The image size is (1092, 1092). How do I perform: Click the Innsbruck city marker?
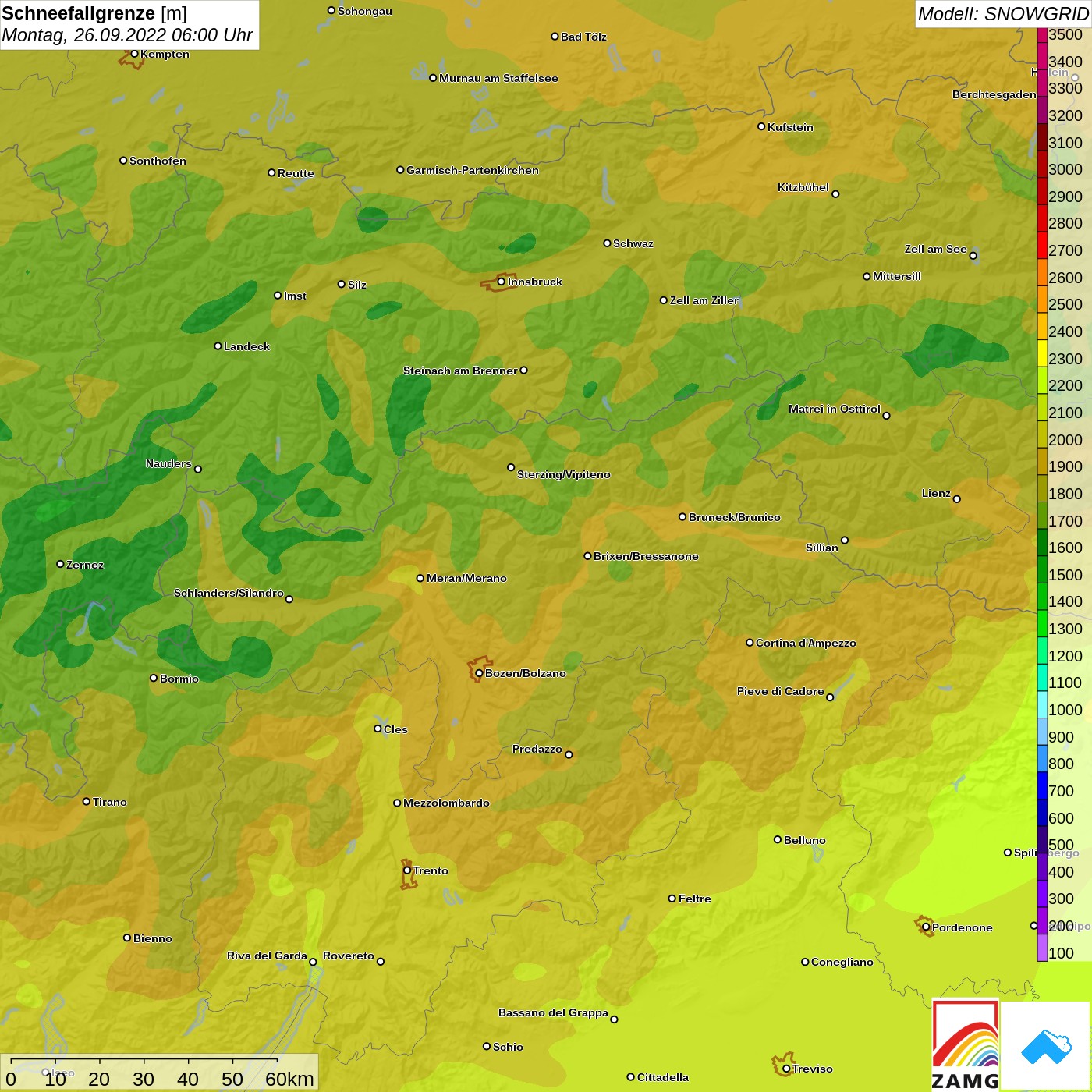tap(502, 282)
